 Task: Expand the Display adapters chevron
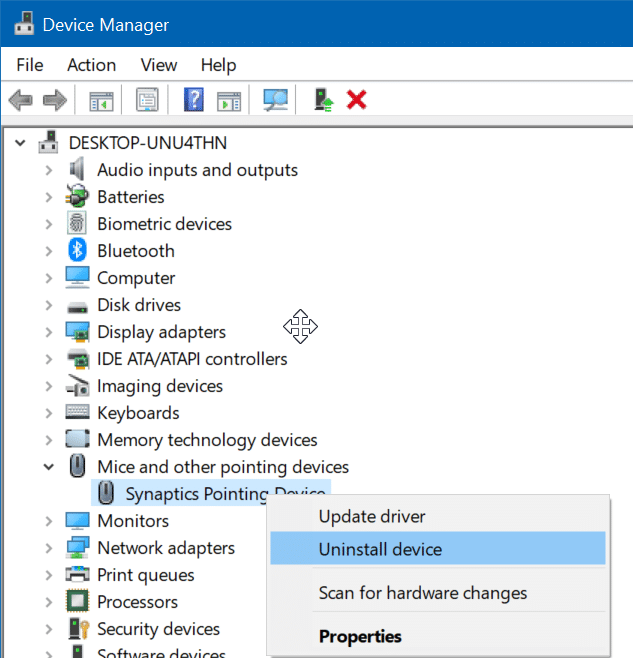pyautogui.click(x=49, y=332)
